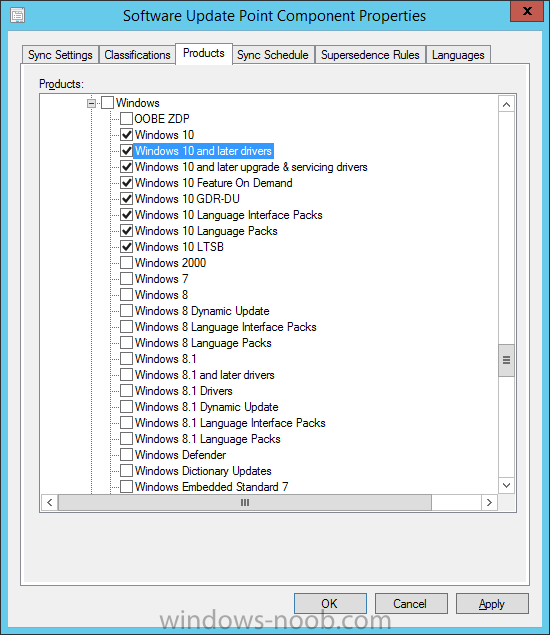Click the vertical scrollbar thumb

[x=506, y=360]
